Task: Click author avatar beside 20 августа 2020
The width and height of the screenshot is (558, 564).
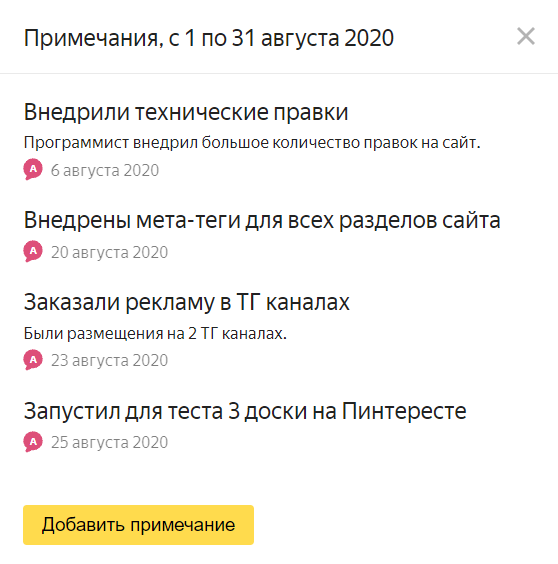Action: coord(33,251)
